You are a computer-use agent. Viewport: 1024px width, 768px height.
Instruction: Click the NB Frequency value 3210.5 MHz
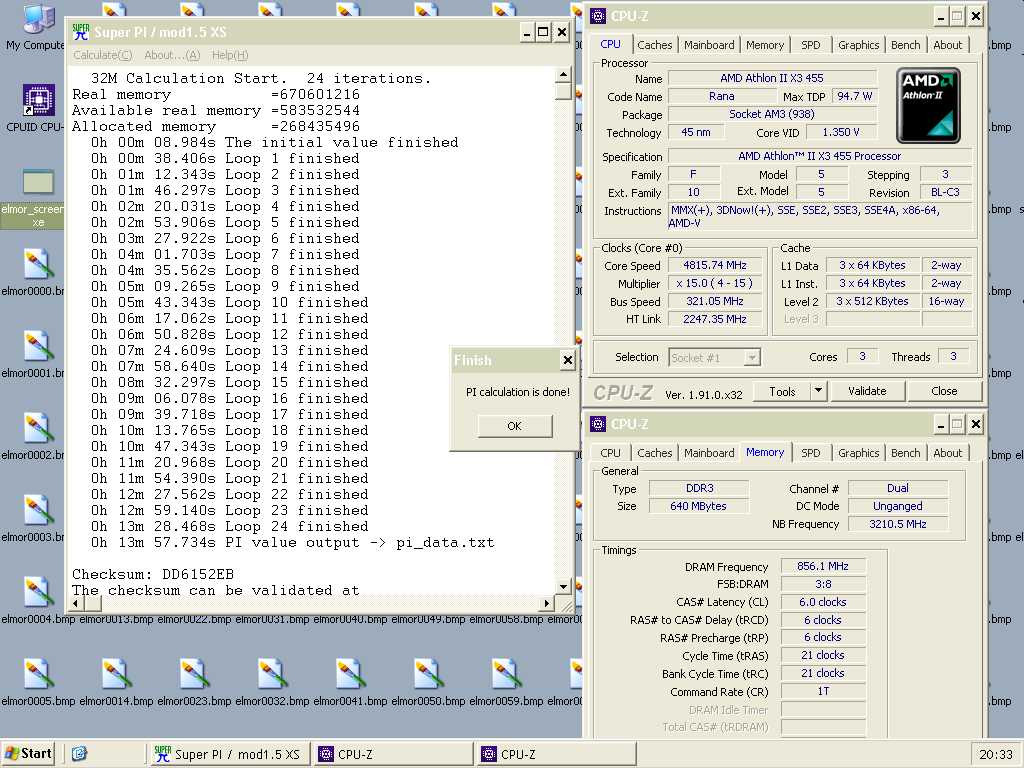[x=898, y=524]
